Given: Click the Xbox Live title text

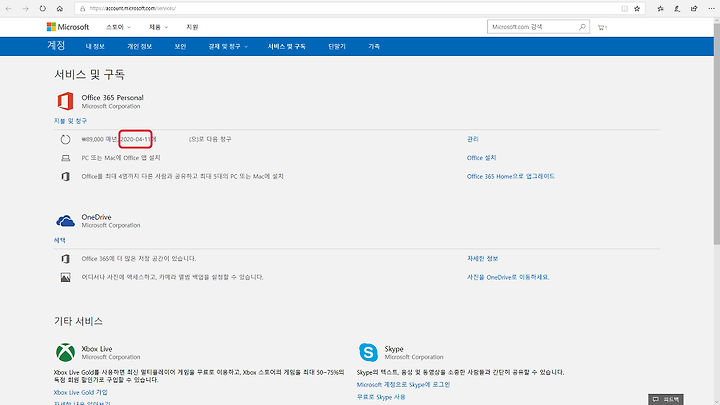Looking at the screenshot, I should tap(97, 349).
